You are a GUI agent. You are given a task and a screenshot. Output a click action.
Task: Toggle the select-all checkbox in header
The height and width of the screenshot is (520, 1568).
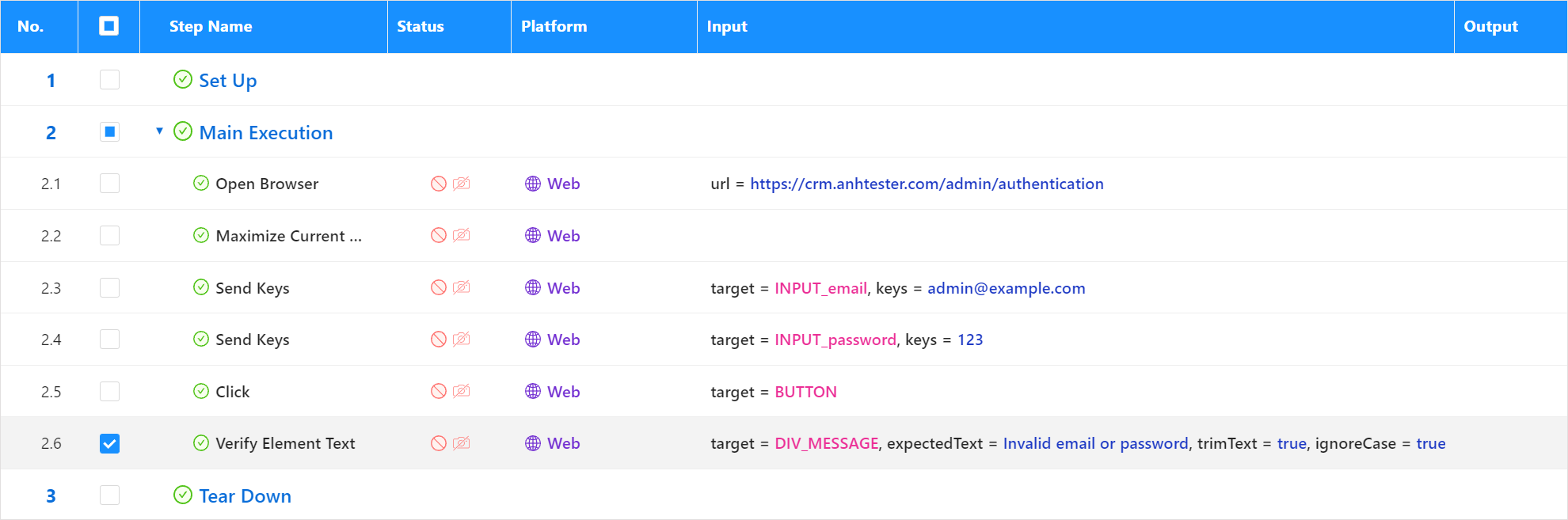pyautogui.click(x=109, y=26)
